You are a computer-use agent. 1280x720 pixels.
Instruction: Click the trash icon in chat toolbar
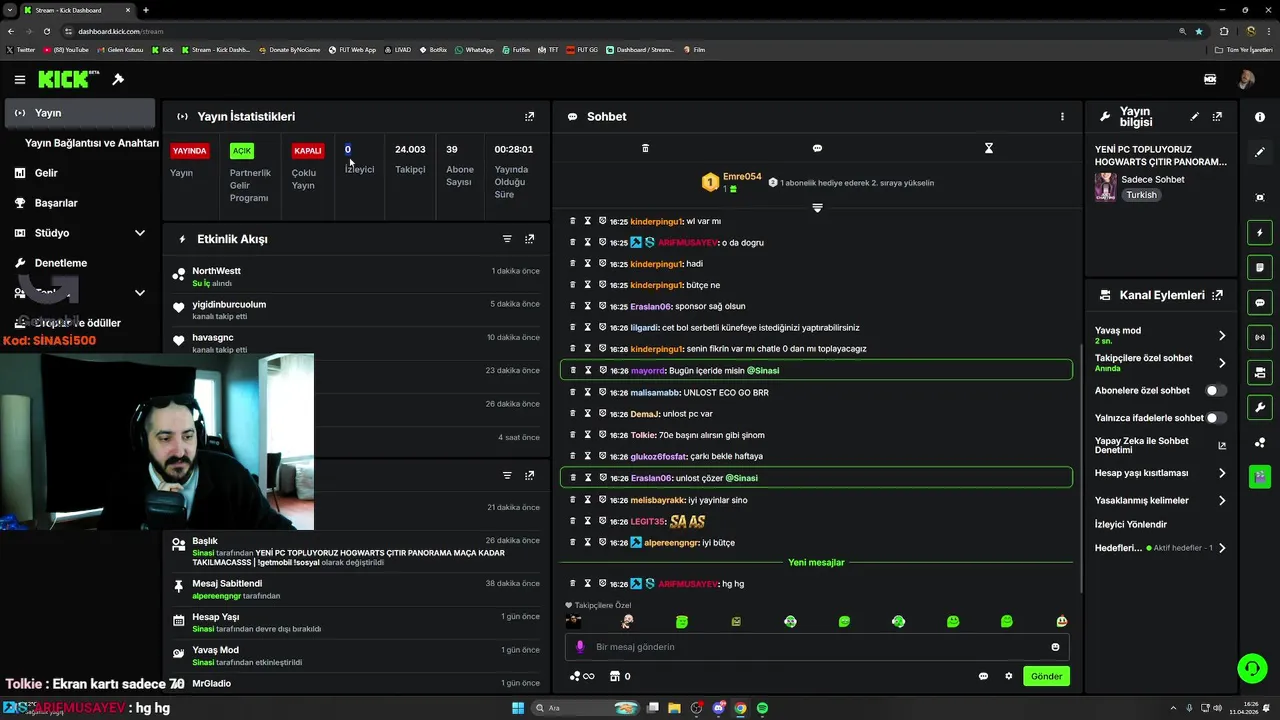coord(645,148)
